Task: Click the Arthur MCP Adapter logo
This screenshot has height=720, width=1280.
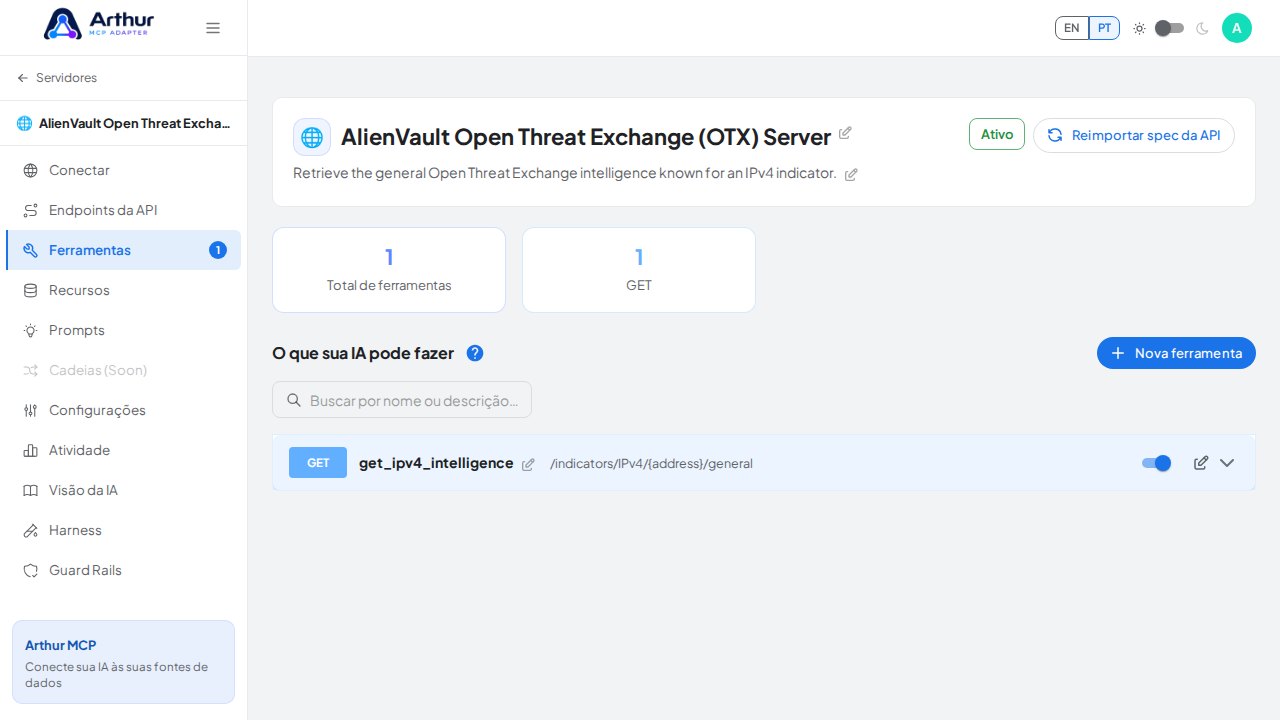Action: coord(98,24)
